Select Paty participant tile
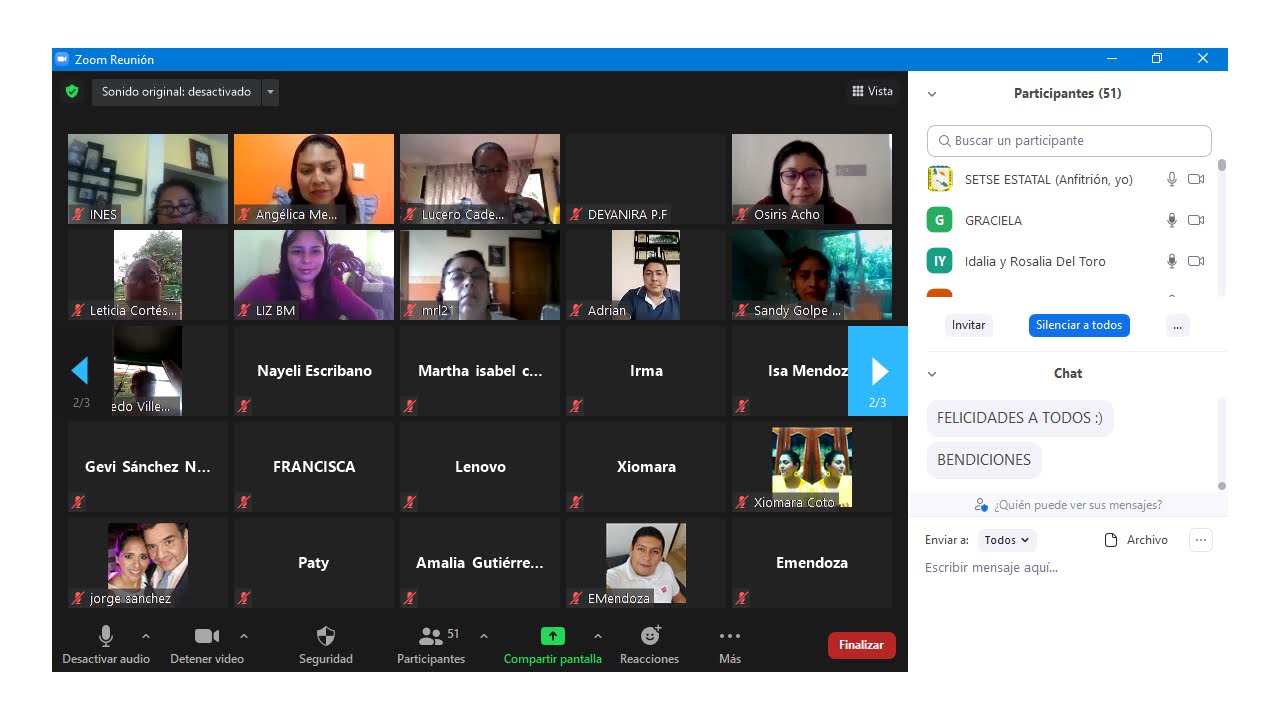 click(x=314, y=563)
